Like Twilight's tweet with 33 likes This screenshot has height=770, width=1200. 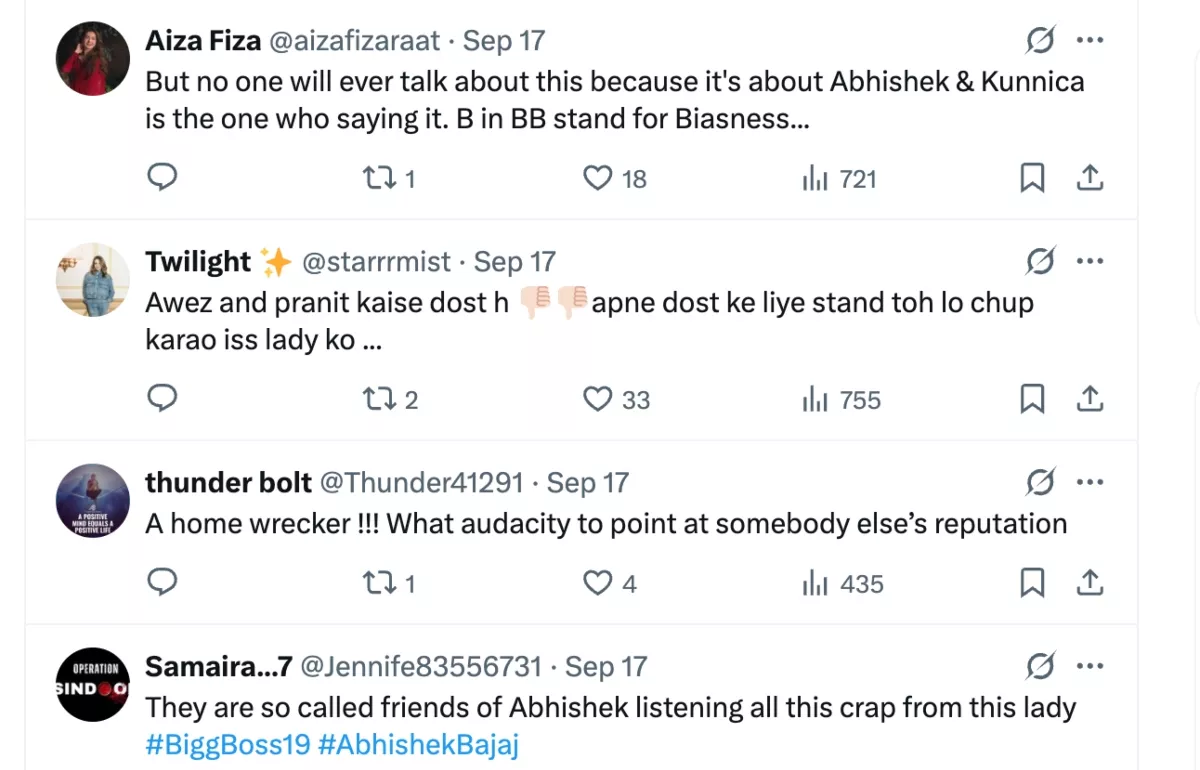tap(597, 399)
